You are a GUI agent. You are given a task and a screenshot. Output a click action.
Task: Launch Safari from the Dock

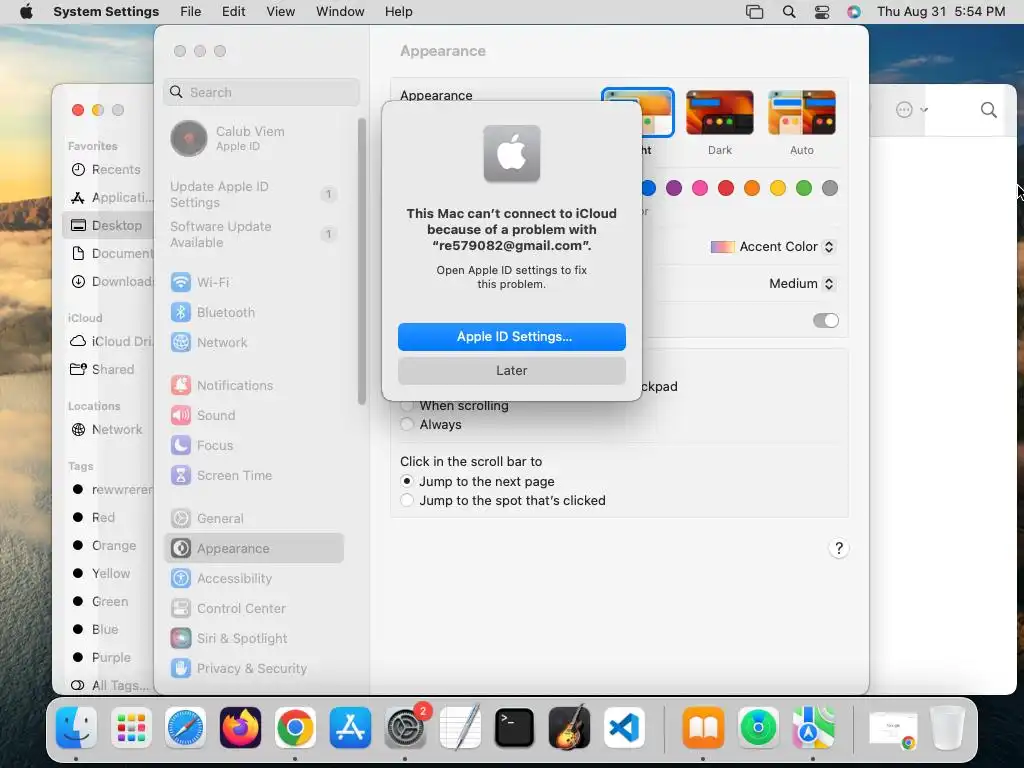185,728
